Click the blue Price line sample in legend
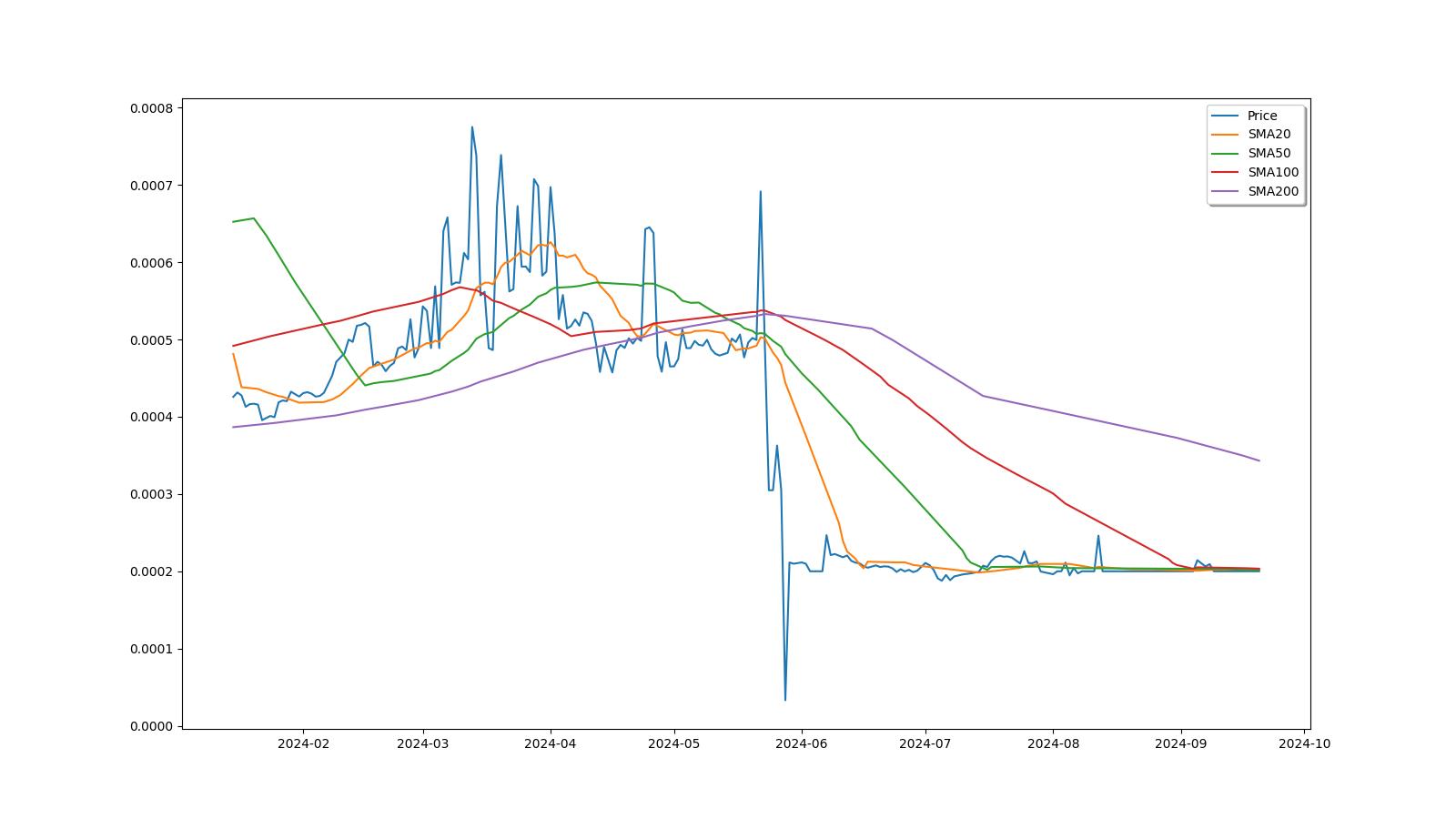The width and height of the screenshot is (1456, 819). (x=1226, y=116)
